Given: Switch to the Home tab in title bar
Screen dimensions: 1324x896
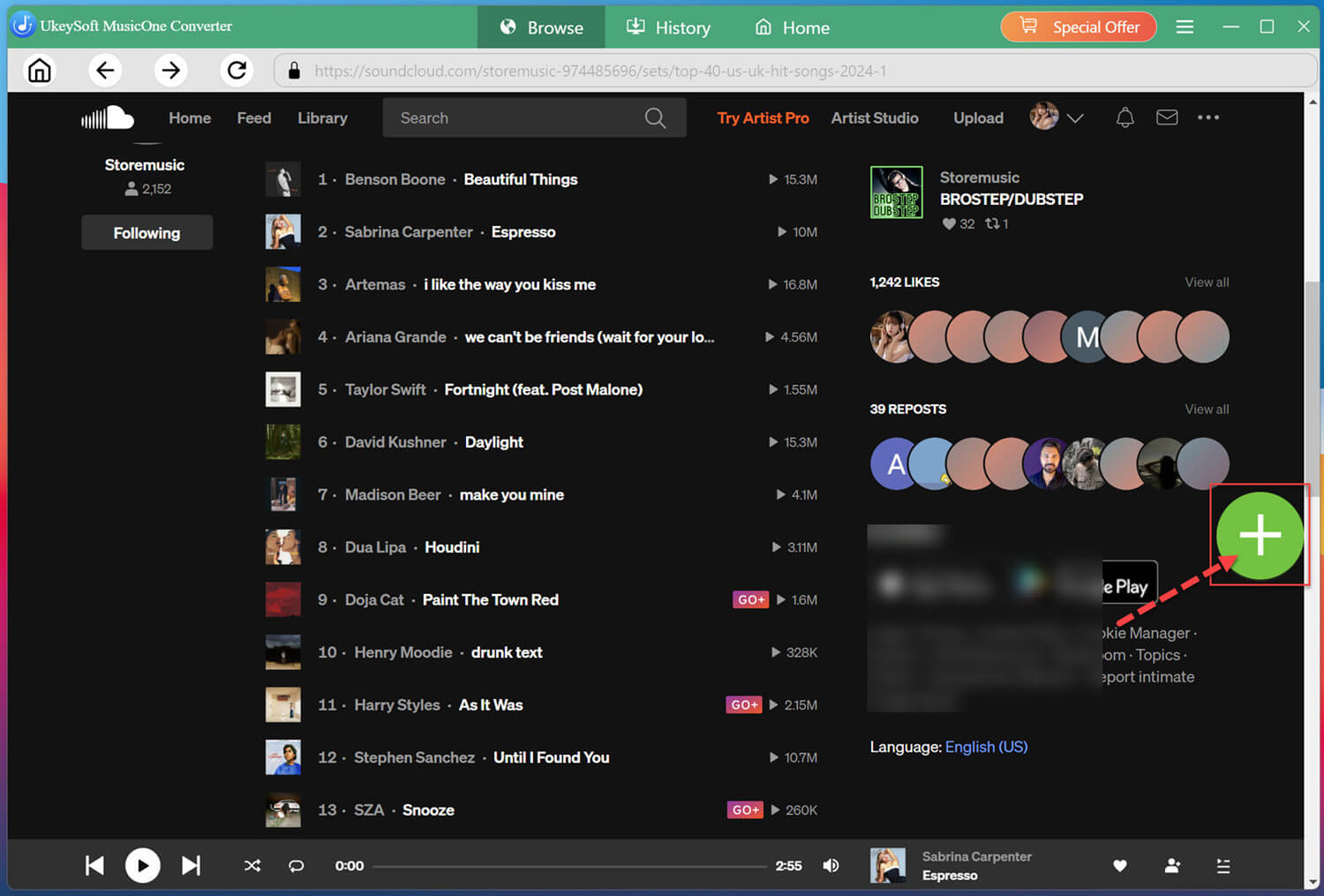Looking at the screenshot, I should (x=793, y=27).
